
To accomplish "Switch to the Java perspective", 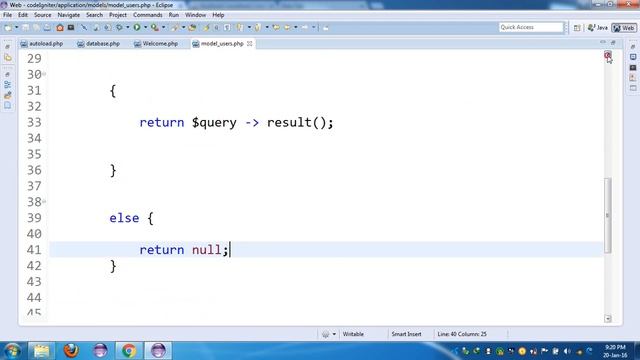I will point(598,28).
